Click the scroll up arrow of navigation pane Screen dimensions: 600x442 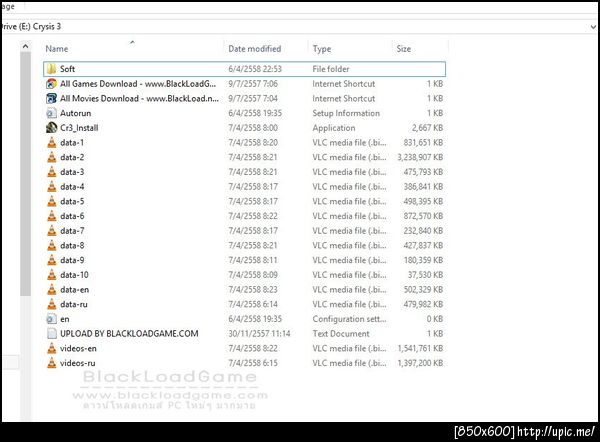tap(25, 47)
